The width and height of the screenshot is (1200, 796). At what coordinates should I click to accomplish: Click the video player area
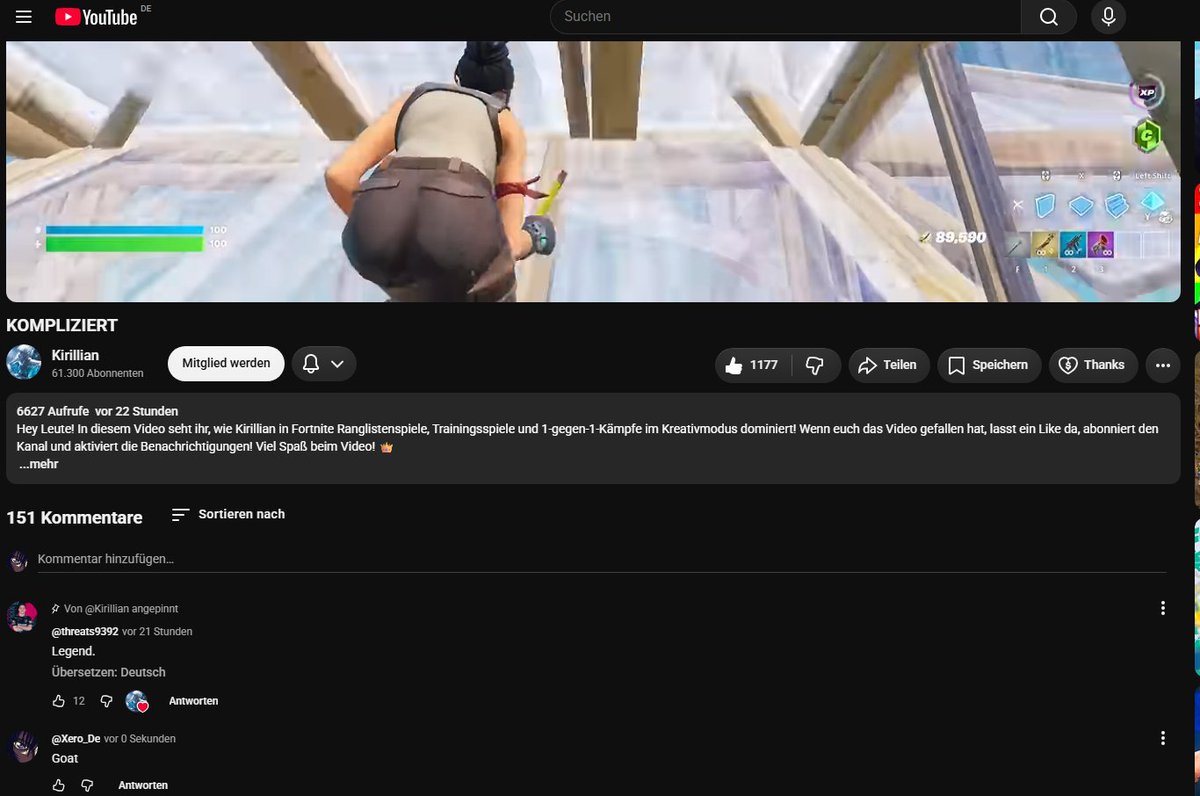[x=593, y=171]
